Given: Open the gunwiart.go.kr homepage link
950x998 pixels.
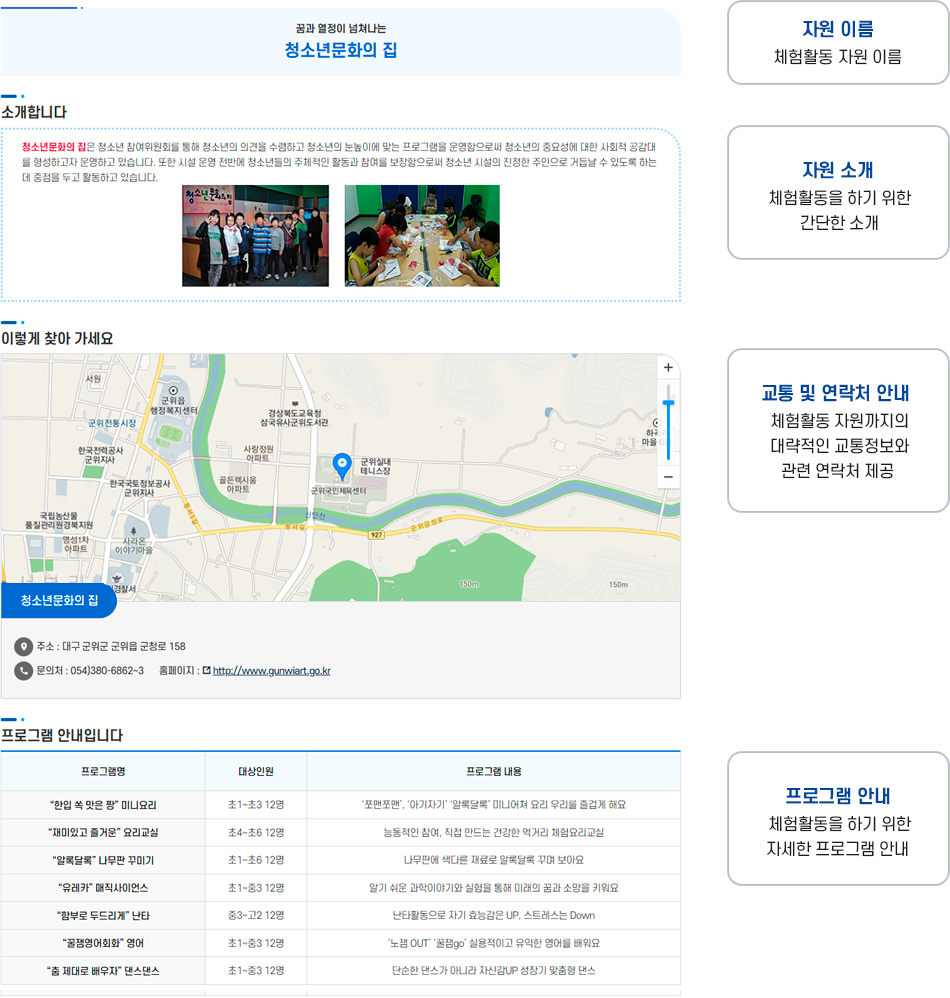Looking at the screenshot, I should coord(272,671).
